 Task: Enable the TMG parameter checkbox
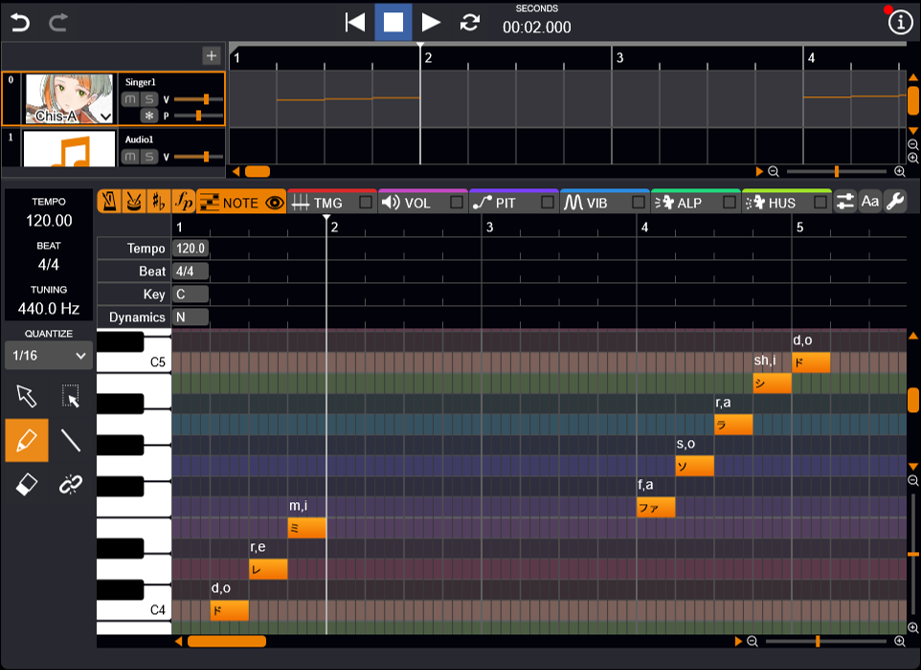pyautogui.click(x=366, y=203)
